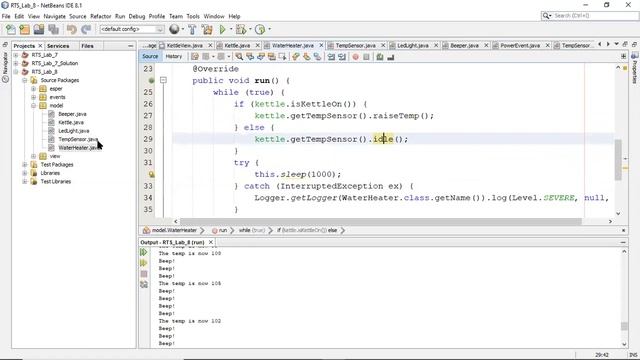Close the Output RTS_Lab_8 (run) tab
The image size is (640, 360).
(x=211, y=242)
